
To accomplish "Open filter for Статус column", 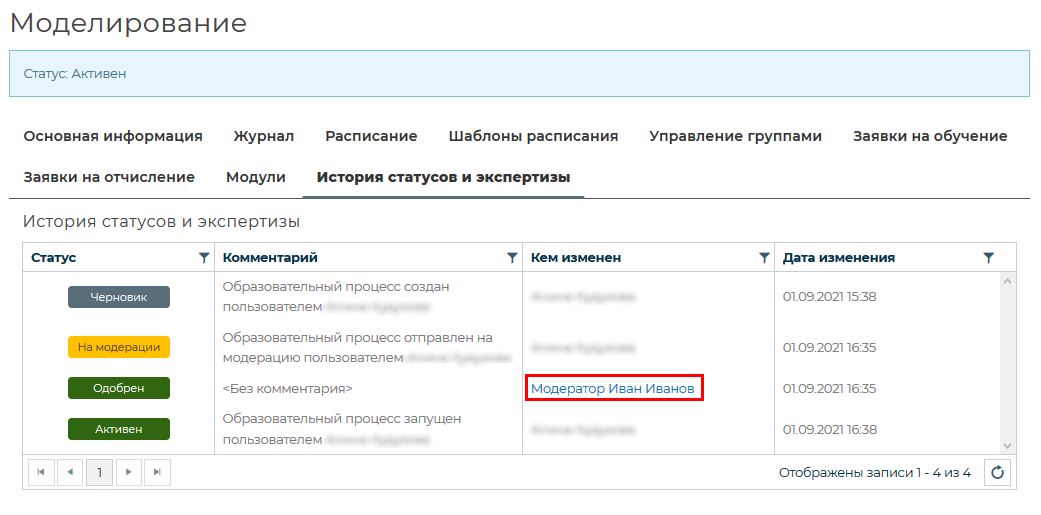I will [204, 258].
